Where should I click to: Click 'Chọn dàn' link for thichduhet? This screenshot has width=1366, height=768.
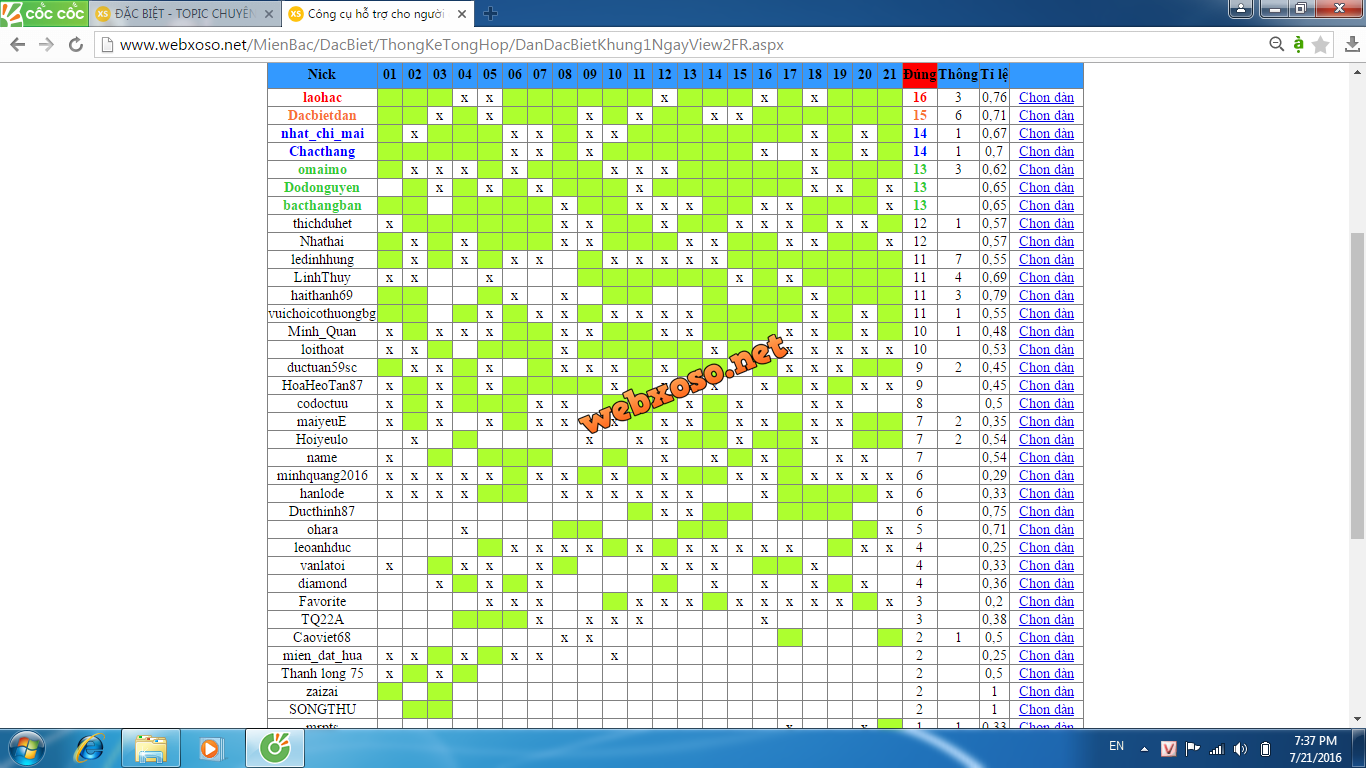(x=1046, y=223)
